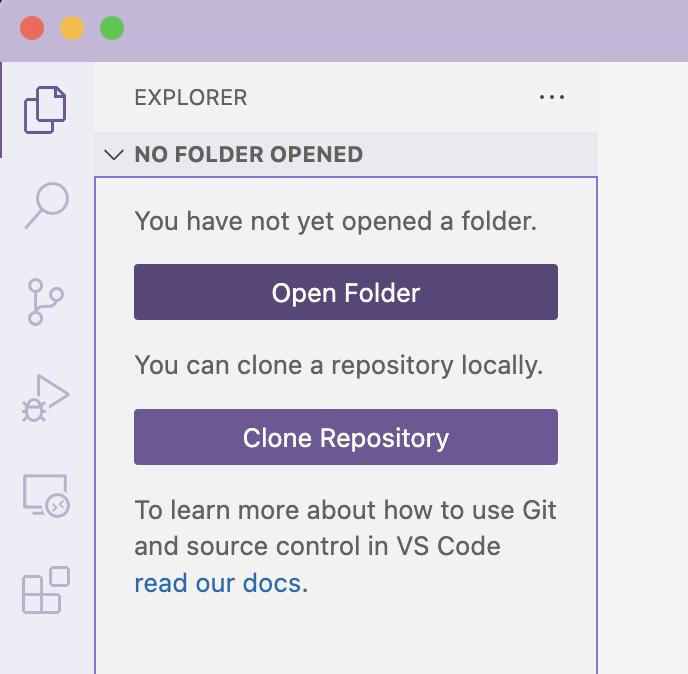Click the Clone Repository button
The height and width of the screenshot is (674, 688).
(346, 437)
